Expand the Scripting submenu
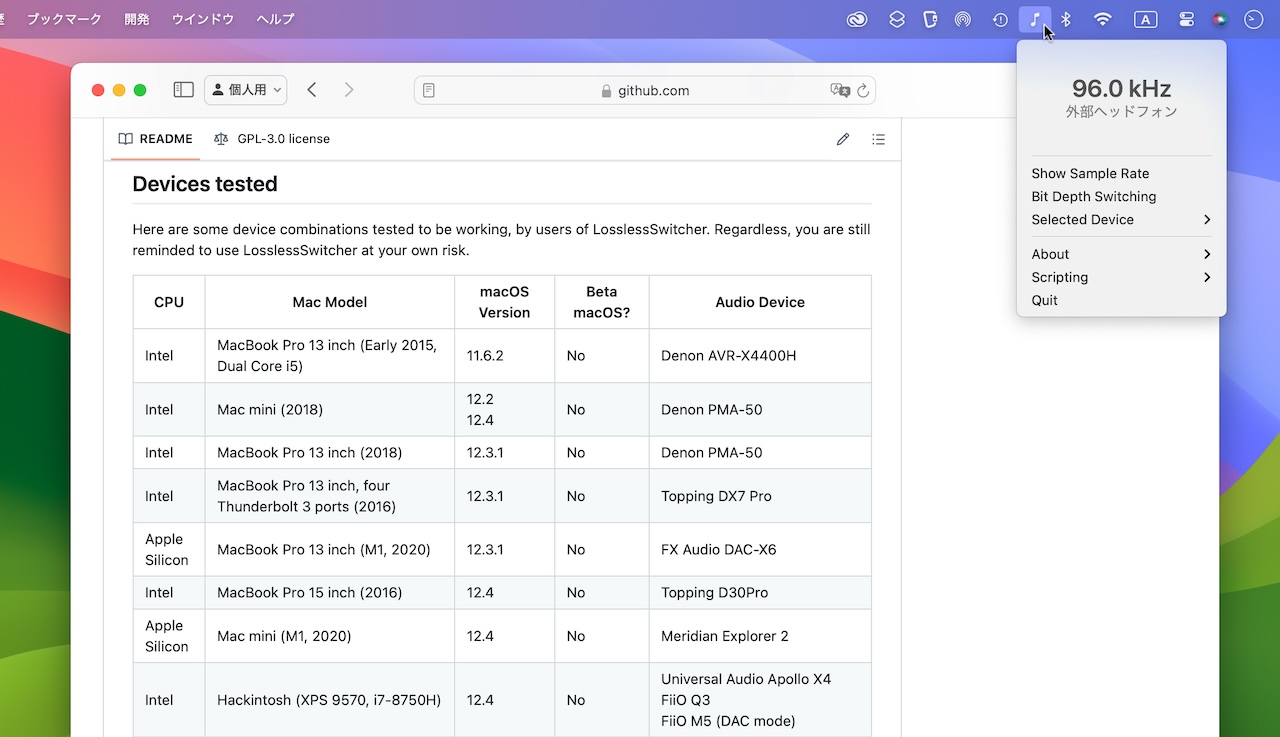 (1121, 277)
